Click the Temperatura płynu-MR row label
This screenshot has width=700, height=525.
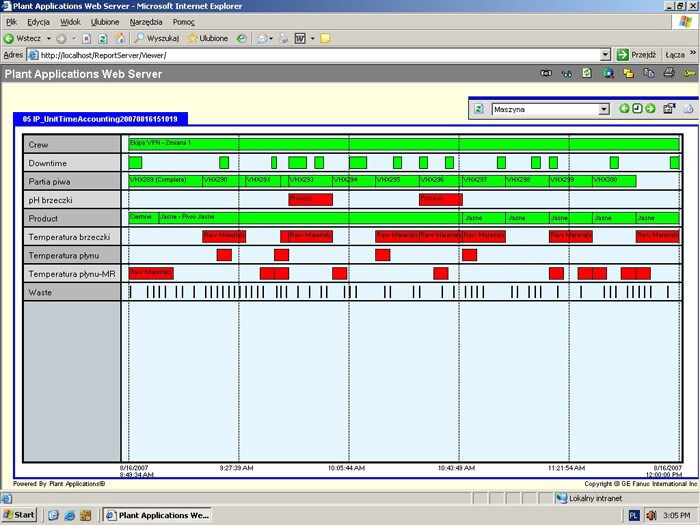tap(71, 274)
